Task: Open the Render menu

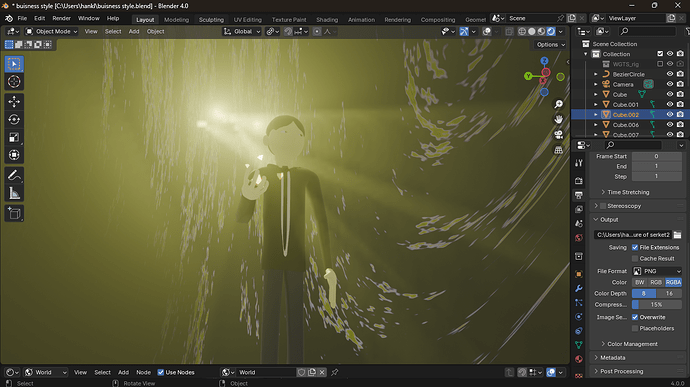Action: click(x=62, y=18)
